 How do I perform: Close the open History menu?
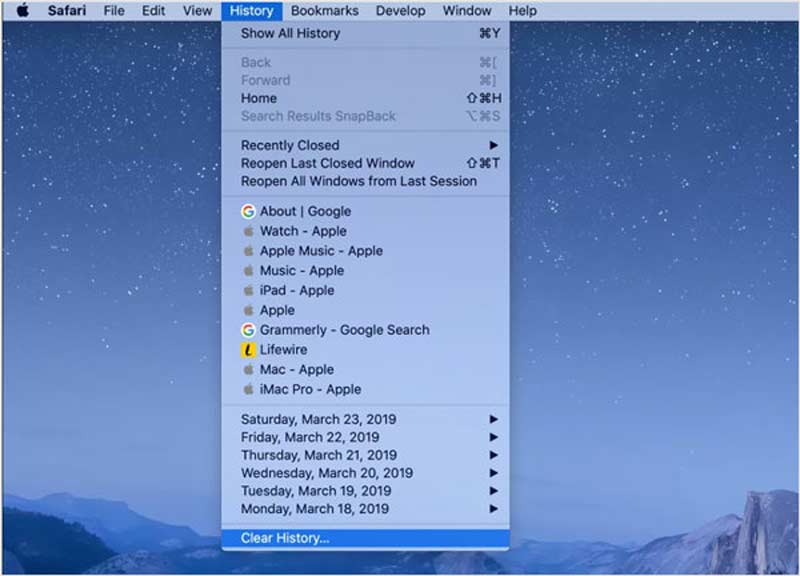(x=252, y=11)
